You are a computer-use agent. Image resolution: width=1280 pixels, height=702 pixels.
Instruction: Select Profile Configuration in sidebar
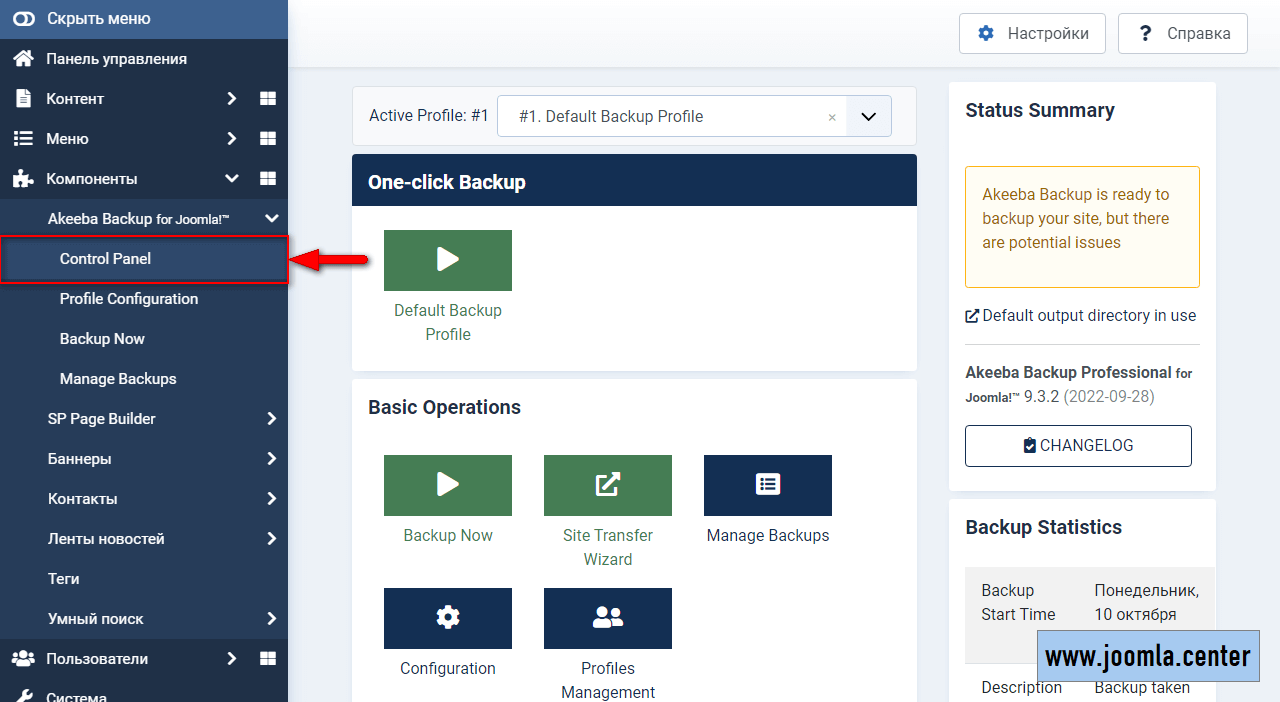tap(129, 299)
